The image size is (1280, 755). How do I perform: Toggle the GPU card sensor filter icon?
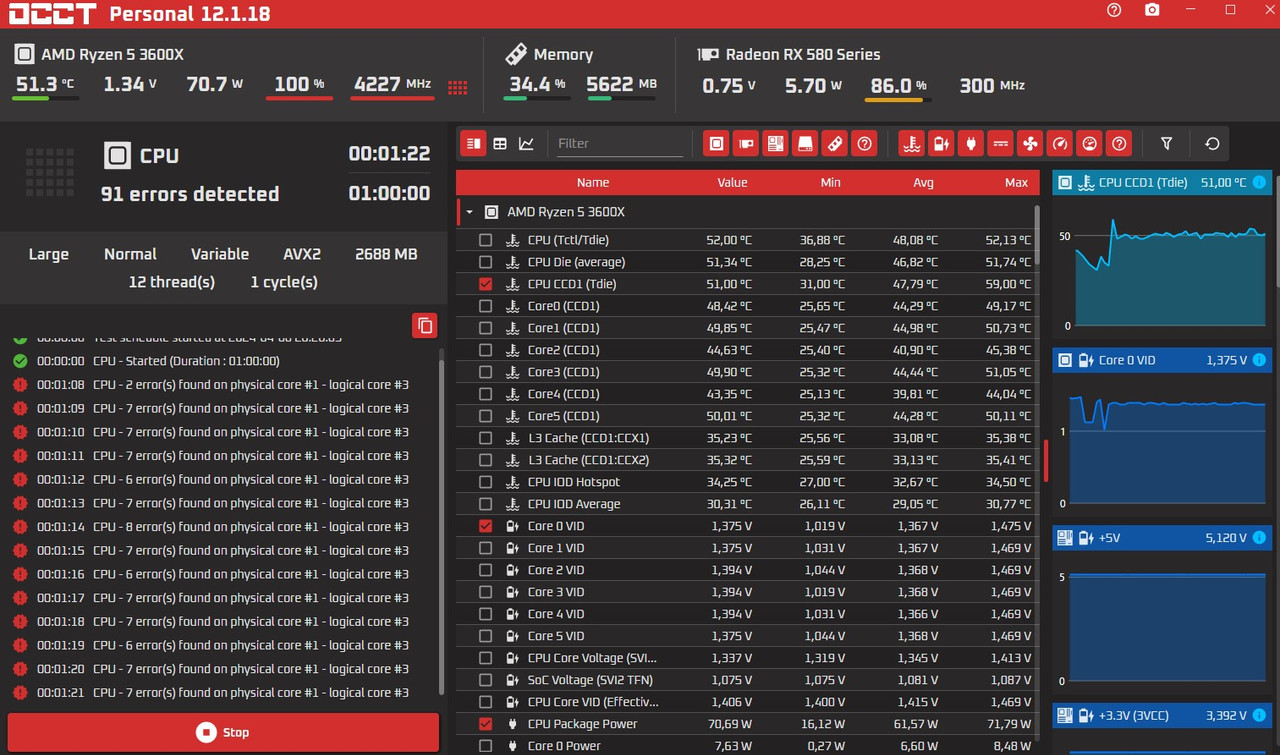click(745, 144)
